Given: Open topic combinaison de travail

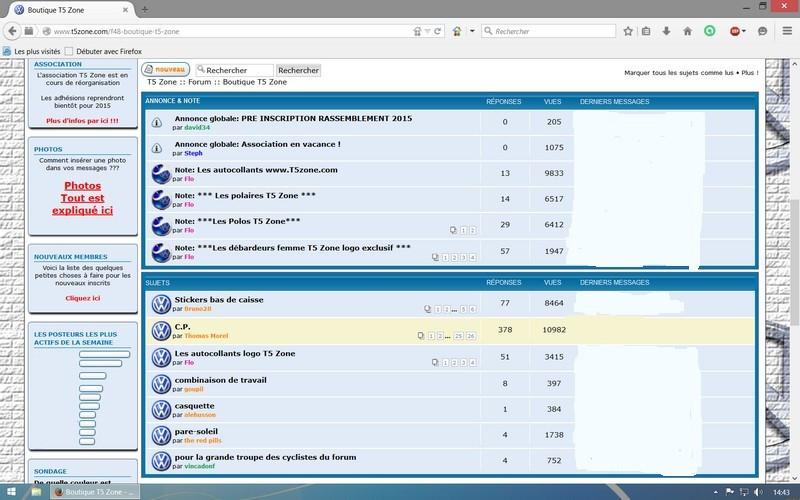Looking at the screenshot, I should pyautogui.click(x=220, y=380).
